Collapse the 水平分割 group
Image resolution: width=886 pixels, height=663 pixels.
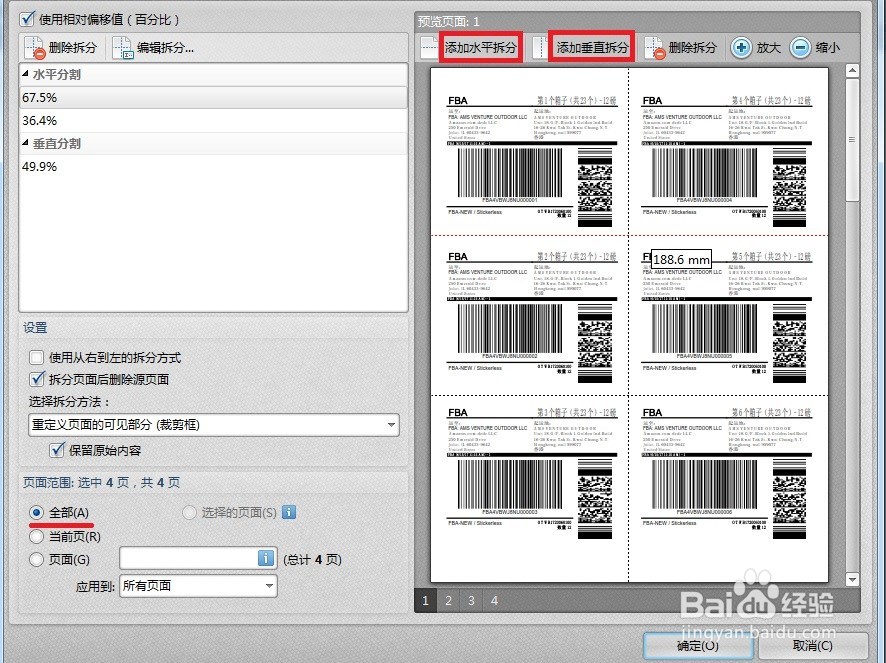pyautogui.click(x=25, y=74)
